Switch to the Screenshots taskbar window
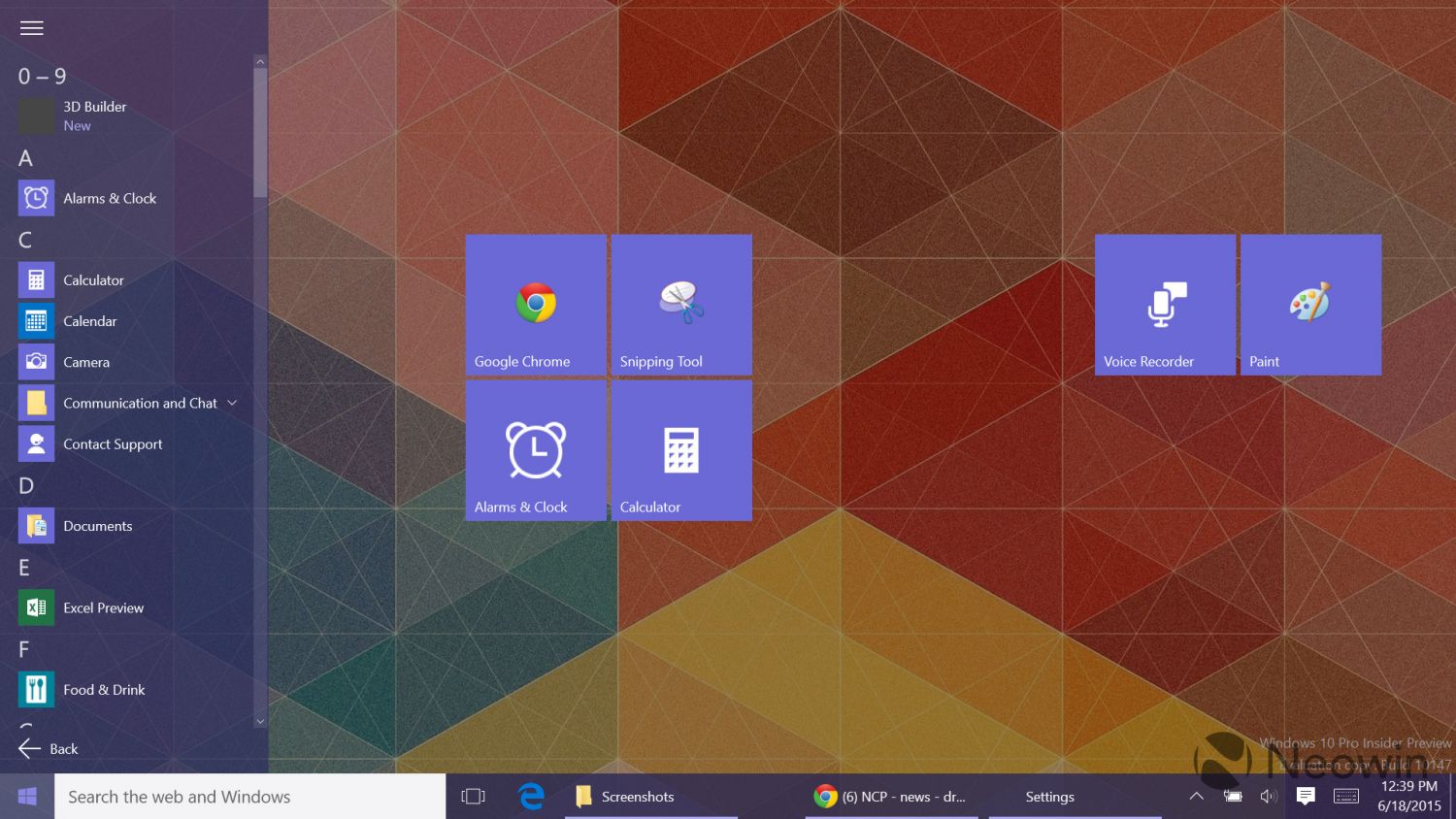Image resolution: width=1456 pixels, height=819 pixels. pos(651,797)
